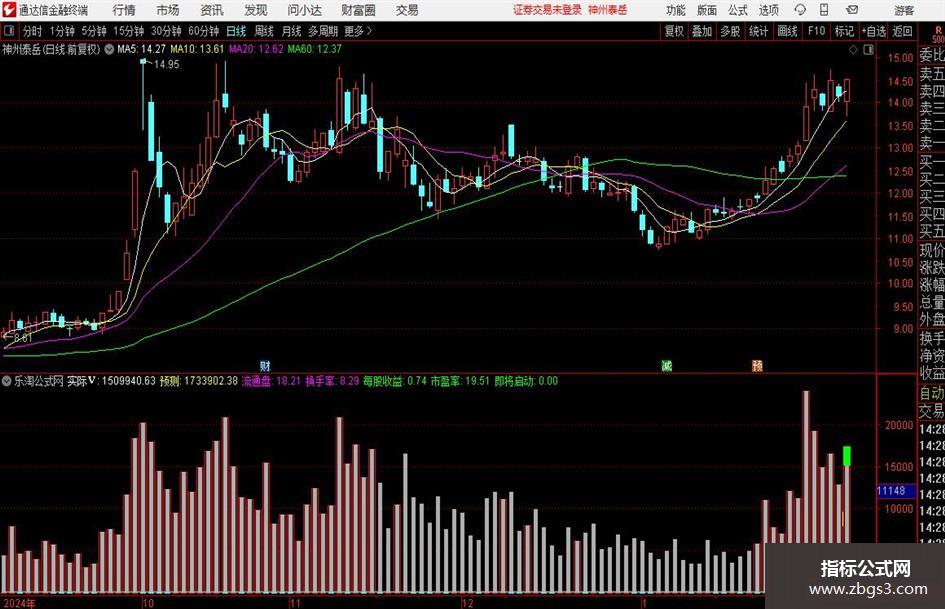Click the MA10: 13.61 label
The height and width of the screenshot is (609, 945).
197,49
